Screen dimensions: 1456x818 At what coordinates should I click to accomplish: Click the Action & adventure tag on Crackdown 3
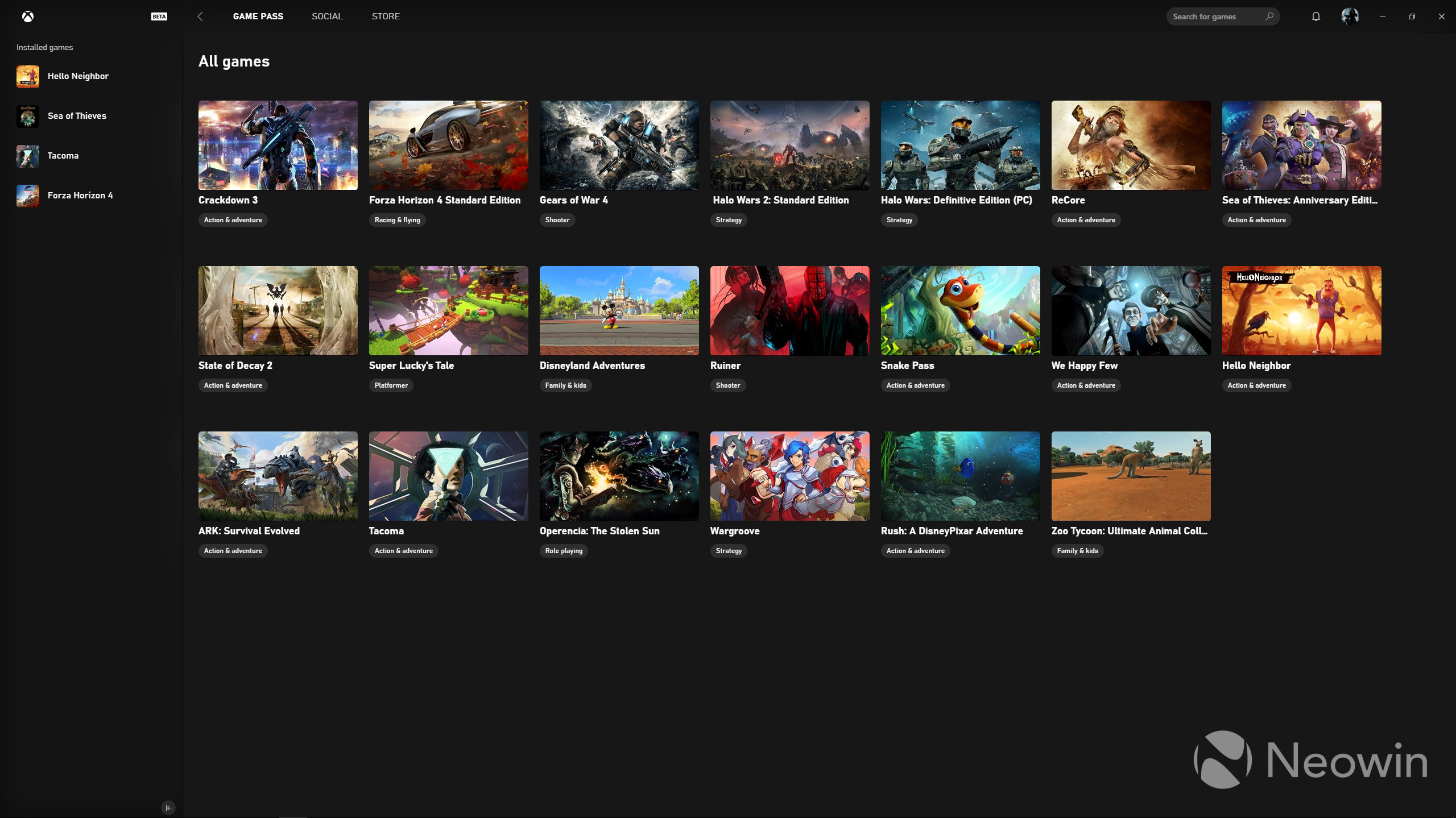(x=232, y=220)
